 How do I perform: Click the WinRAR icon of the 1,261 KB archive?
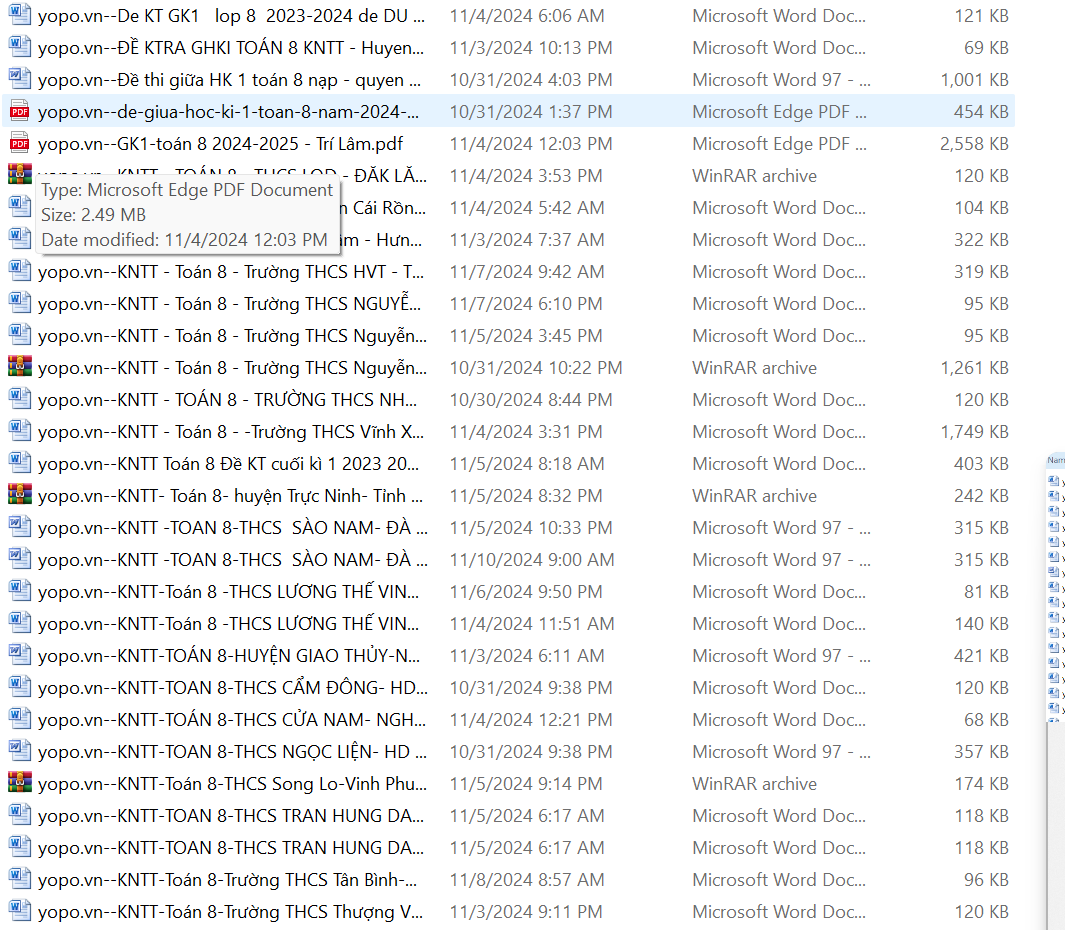[19, 368]
